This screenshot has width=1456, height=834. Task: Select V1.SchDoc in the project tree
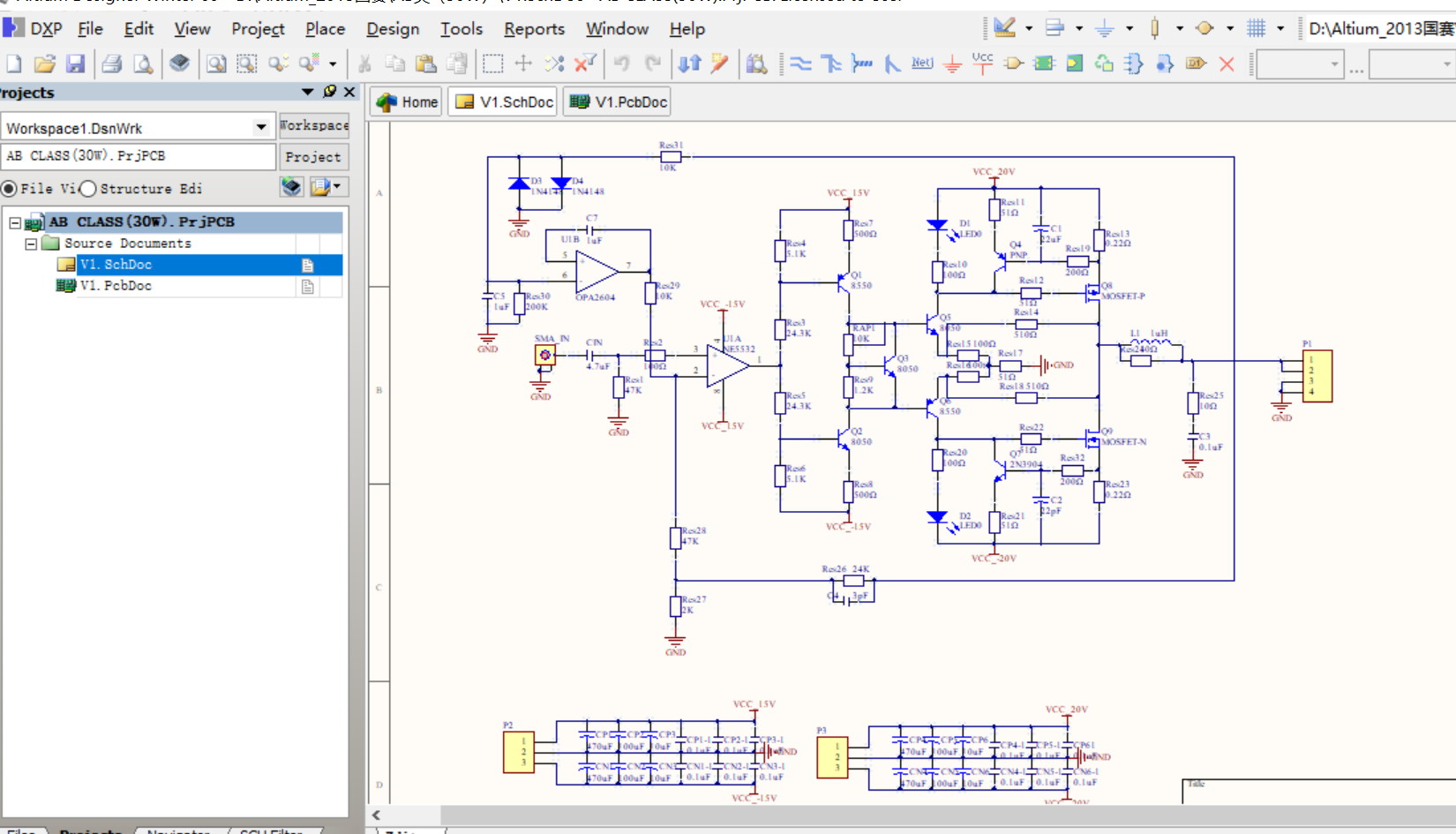pos(116,265)
